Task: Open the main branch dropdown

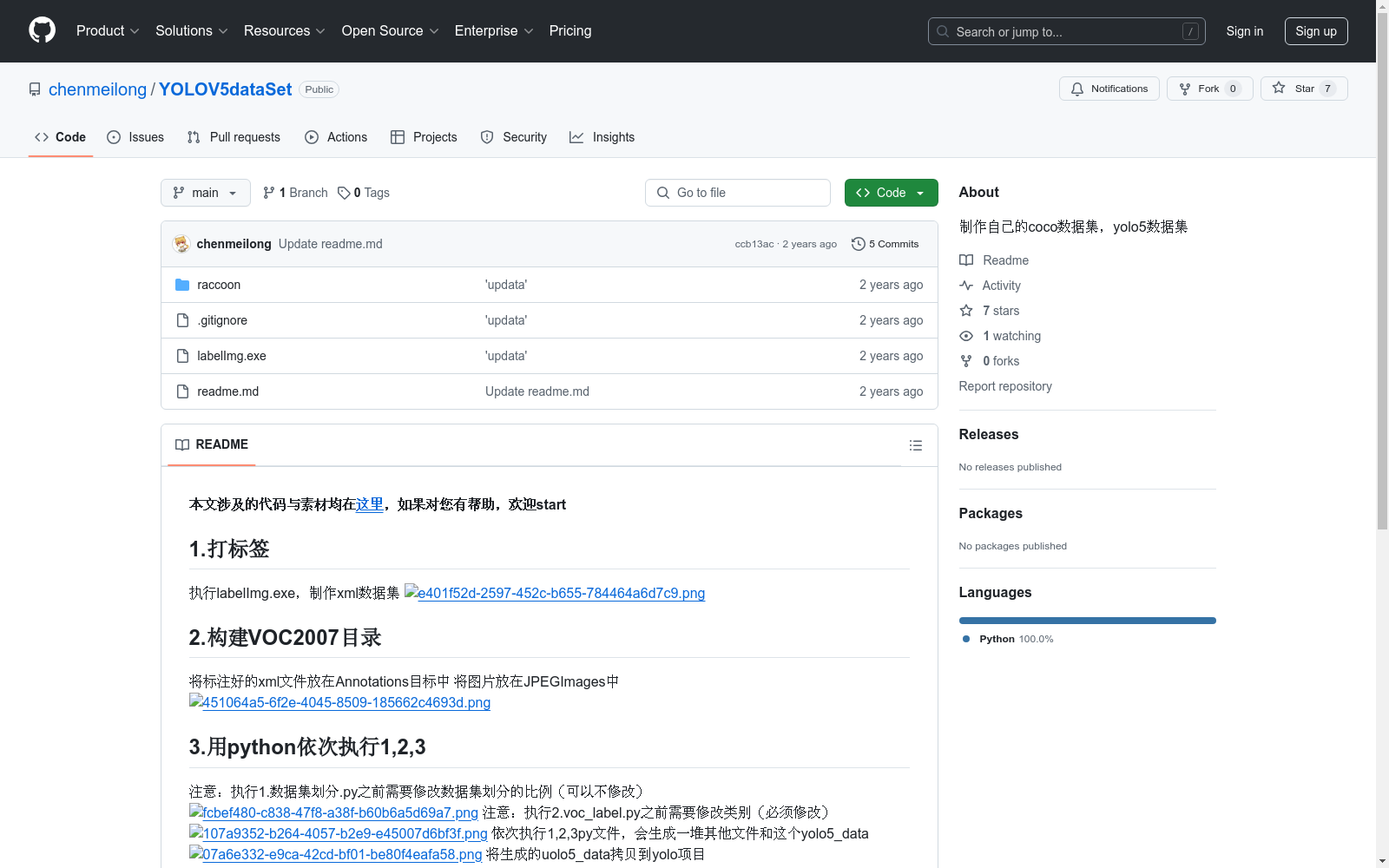Action: (x=206, y=193)
